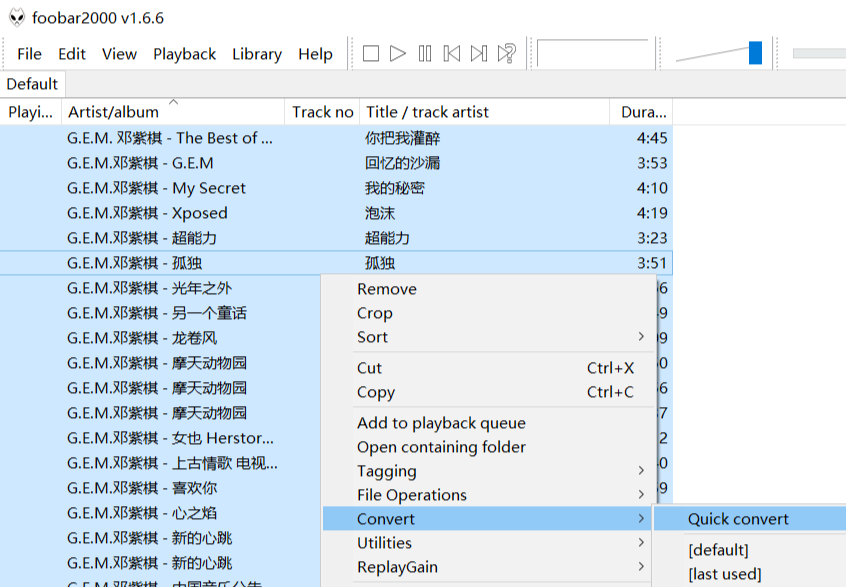The image size is (846, 587).
Task: Skip to the next track
Action: [x=479, y=55]
